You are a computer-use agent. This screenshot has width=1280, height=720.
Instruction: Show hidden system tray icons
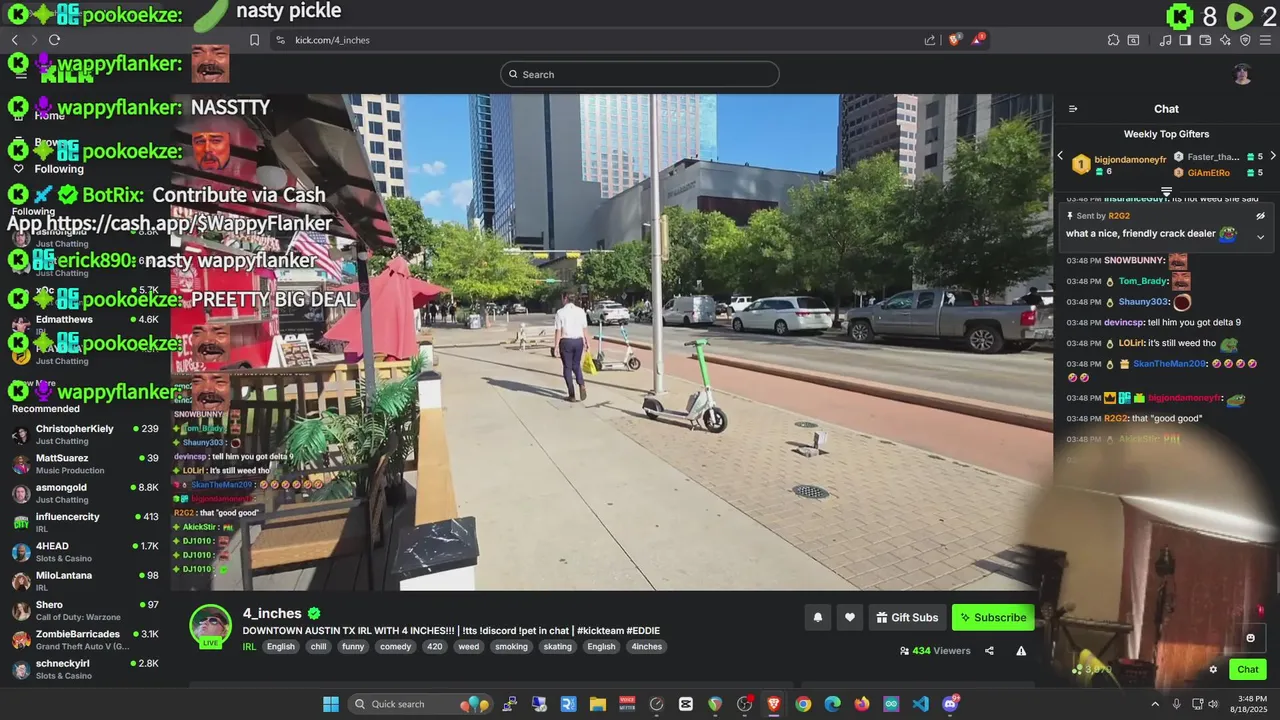tap(1155, 704)
